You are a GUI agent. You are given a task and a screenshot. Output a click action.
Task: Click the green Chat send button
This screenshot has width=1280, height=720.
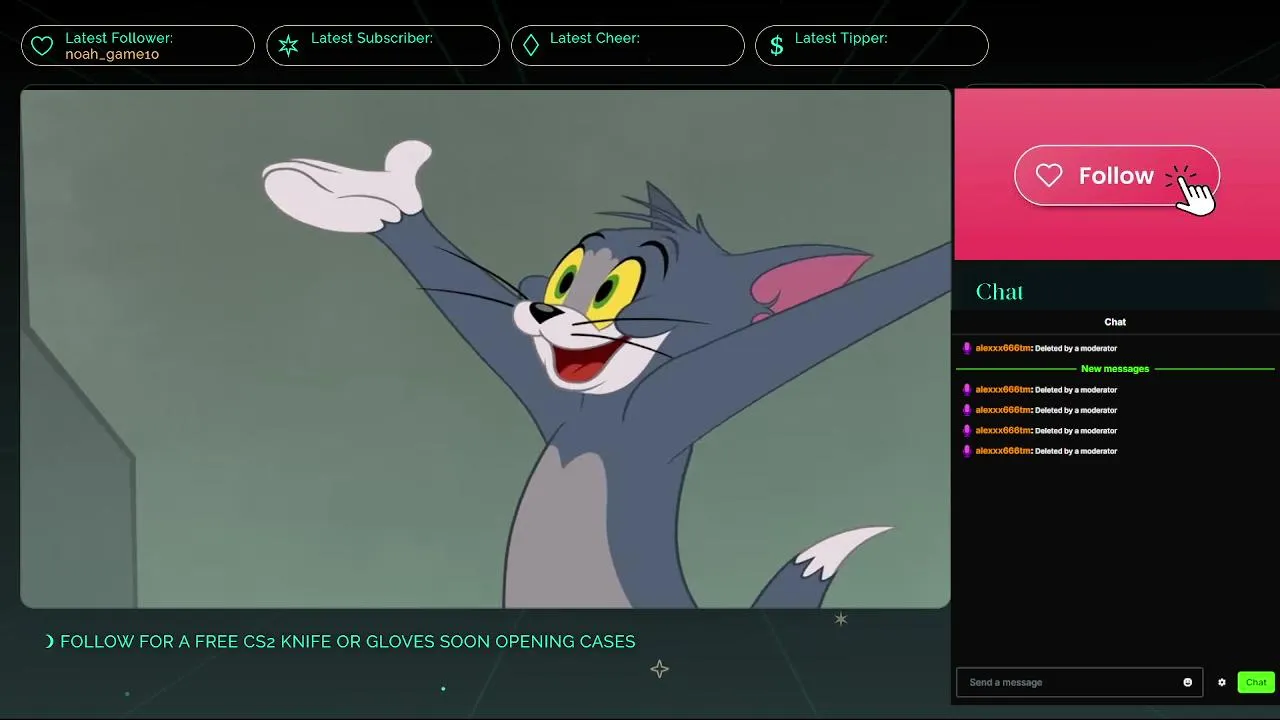(x=1256, y=682)
